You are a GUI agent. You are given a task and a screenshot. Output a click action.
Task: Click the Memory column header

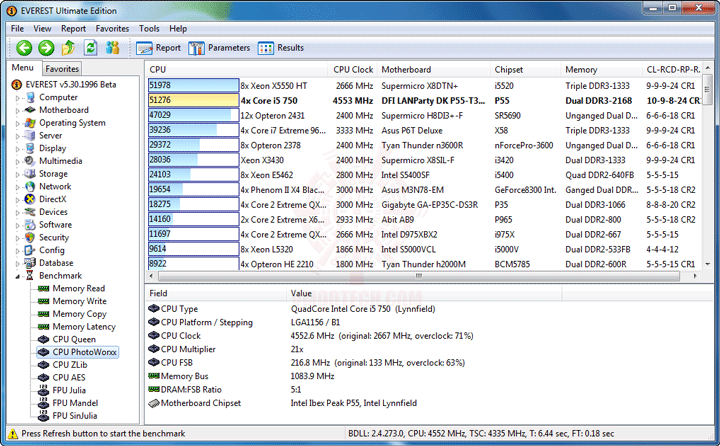coord(601,70)
